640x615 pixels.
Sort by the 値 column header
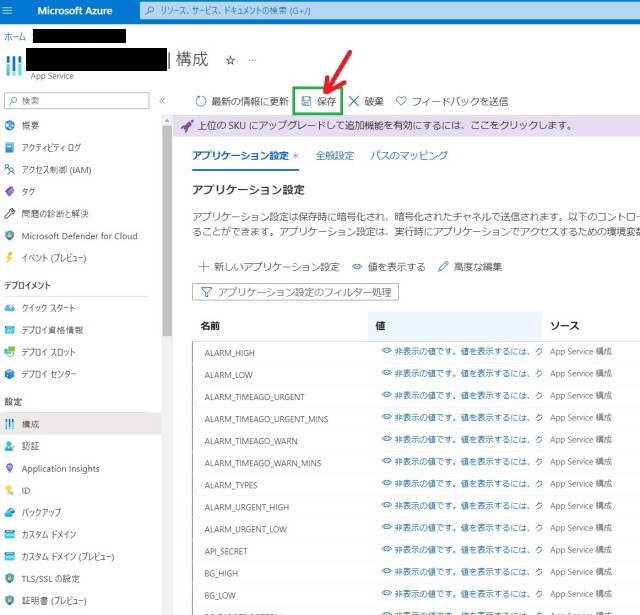[380, 326]
